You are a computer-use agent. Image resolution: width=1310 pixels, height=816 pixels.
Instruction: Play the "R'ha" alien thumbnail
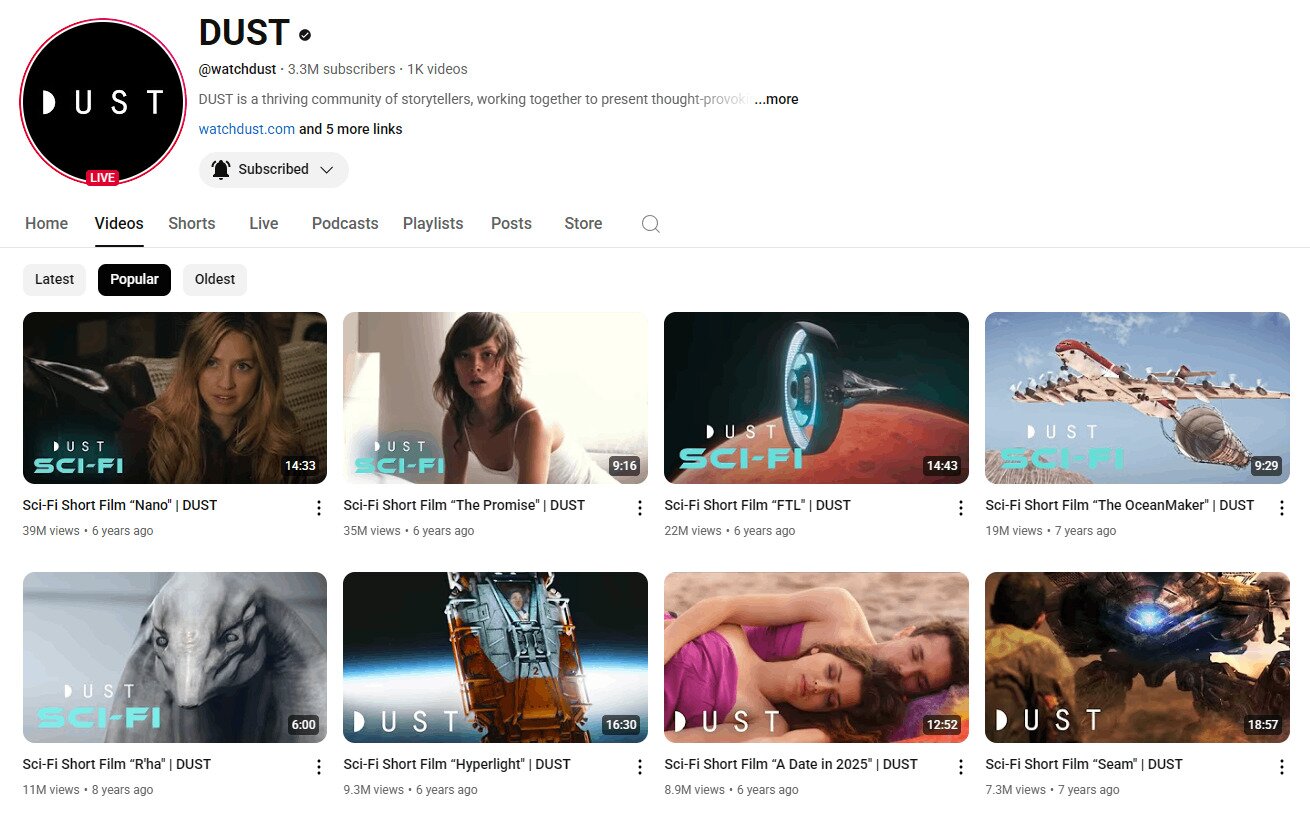(175, 657)
